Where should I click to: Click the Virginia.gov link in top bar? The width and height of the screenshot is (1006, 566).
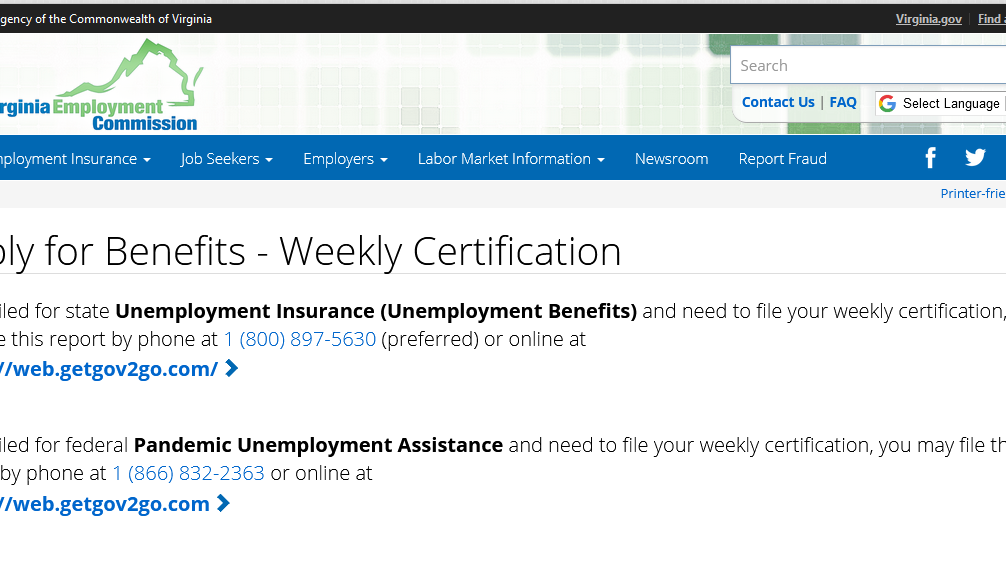[x=928, y=19]
